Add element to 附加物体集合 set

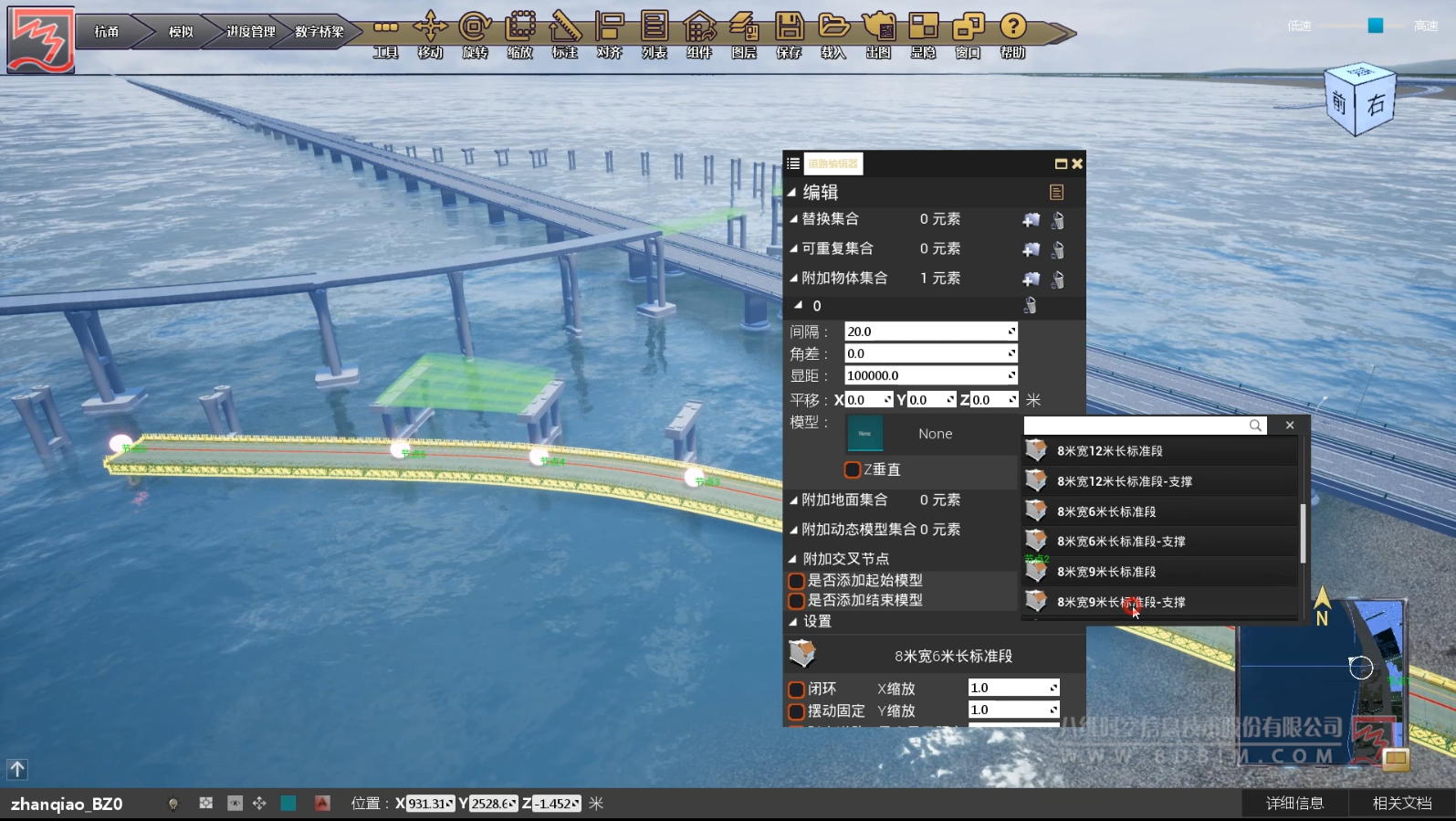point(1031,279)
